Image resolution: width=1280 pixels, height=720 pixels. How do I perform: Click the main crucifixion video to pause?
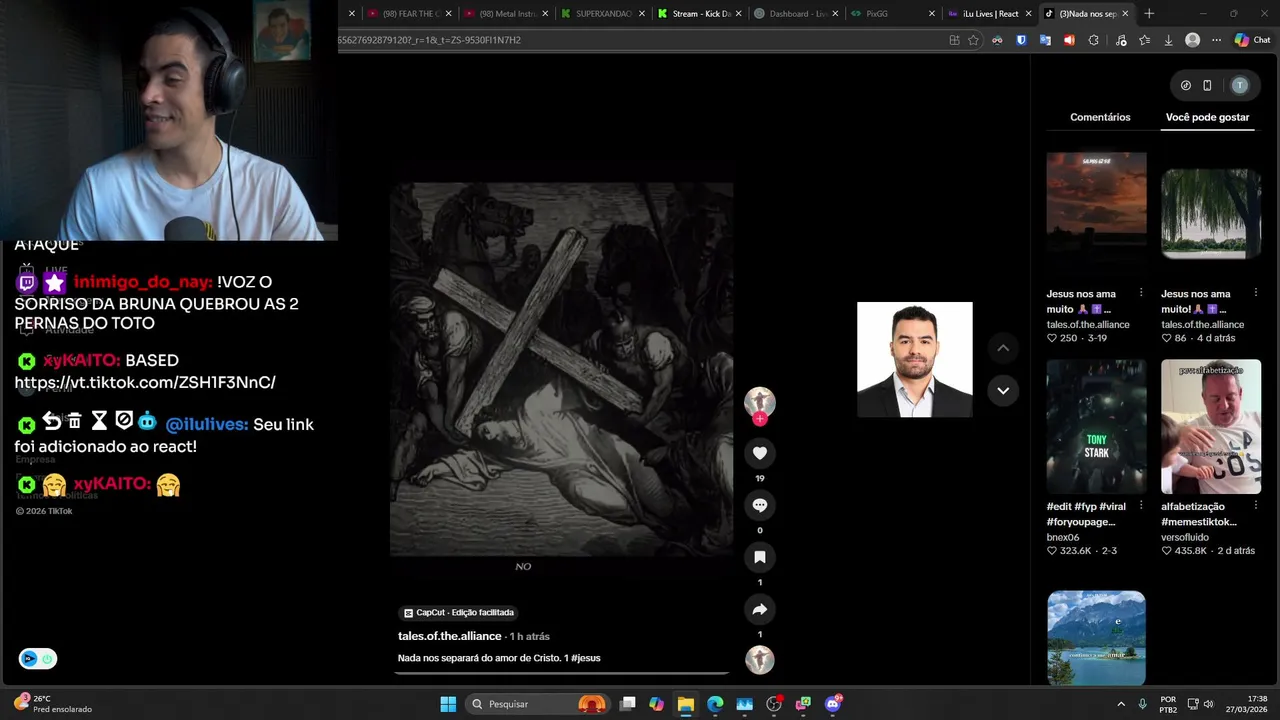tap(561, 370)
